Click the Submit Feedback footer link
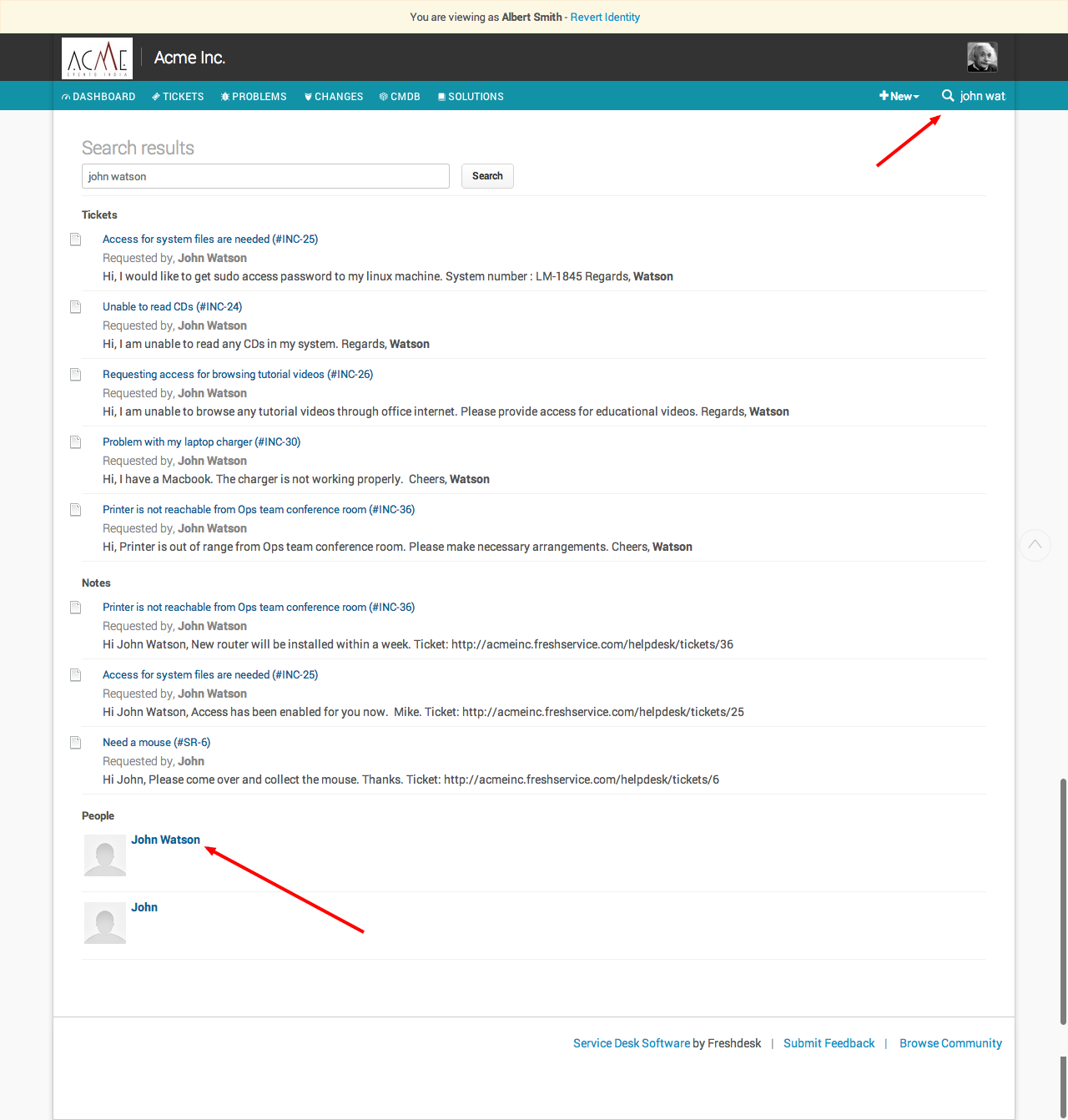This screenshot has width=1068, height=1120. click(x=829, y=1043)
